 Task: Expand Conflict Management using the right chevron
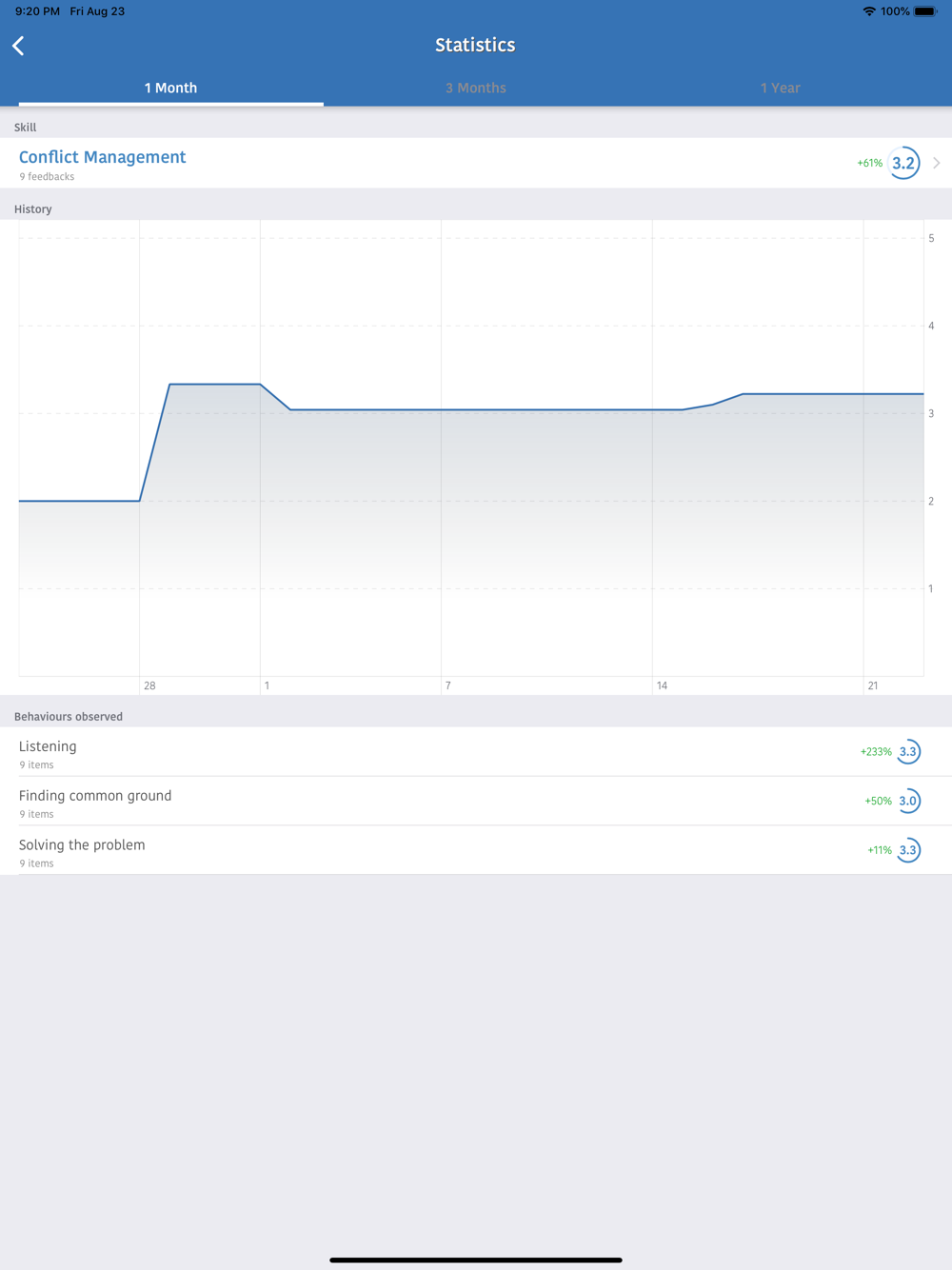pos(937,163)
